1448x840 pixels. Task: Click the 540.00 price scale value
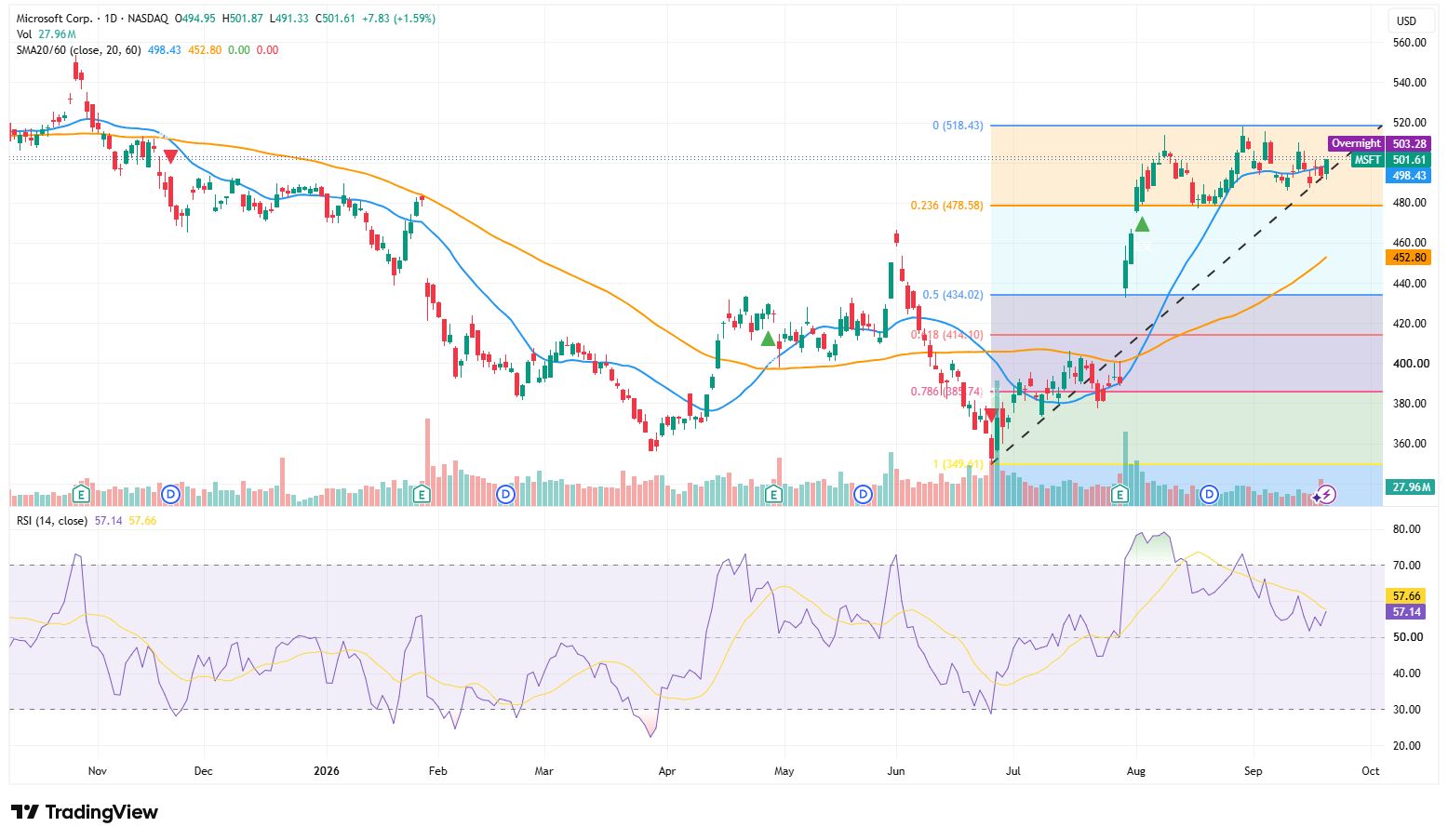pyautogui.click(x=1410, y=83)
